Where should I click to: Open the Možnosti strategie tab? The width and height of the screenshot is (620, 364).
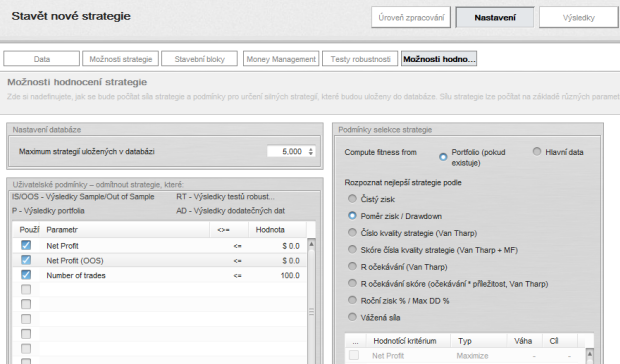pos(121,59)
